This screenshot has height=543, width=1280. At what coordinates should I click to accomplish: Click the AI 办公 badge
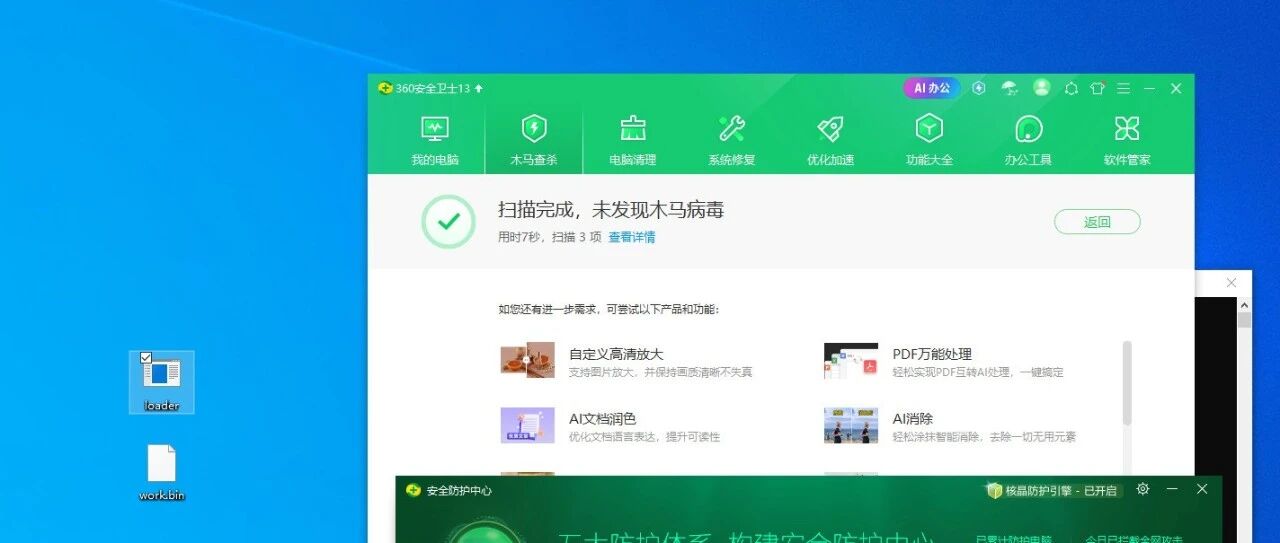932,88
